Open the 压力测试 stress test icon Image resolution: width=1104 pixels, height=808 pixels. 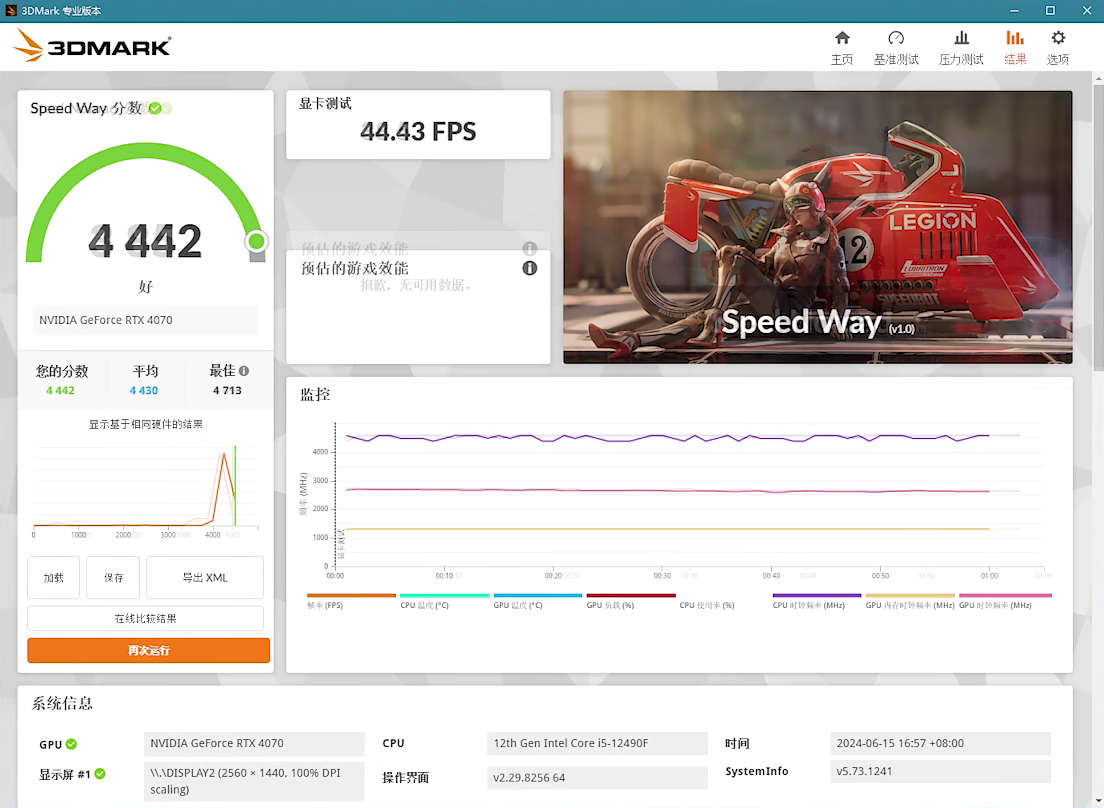pyautogui.click(x=961, y=38)
